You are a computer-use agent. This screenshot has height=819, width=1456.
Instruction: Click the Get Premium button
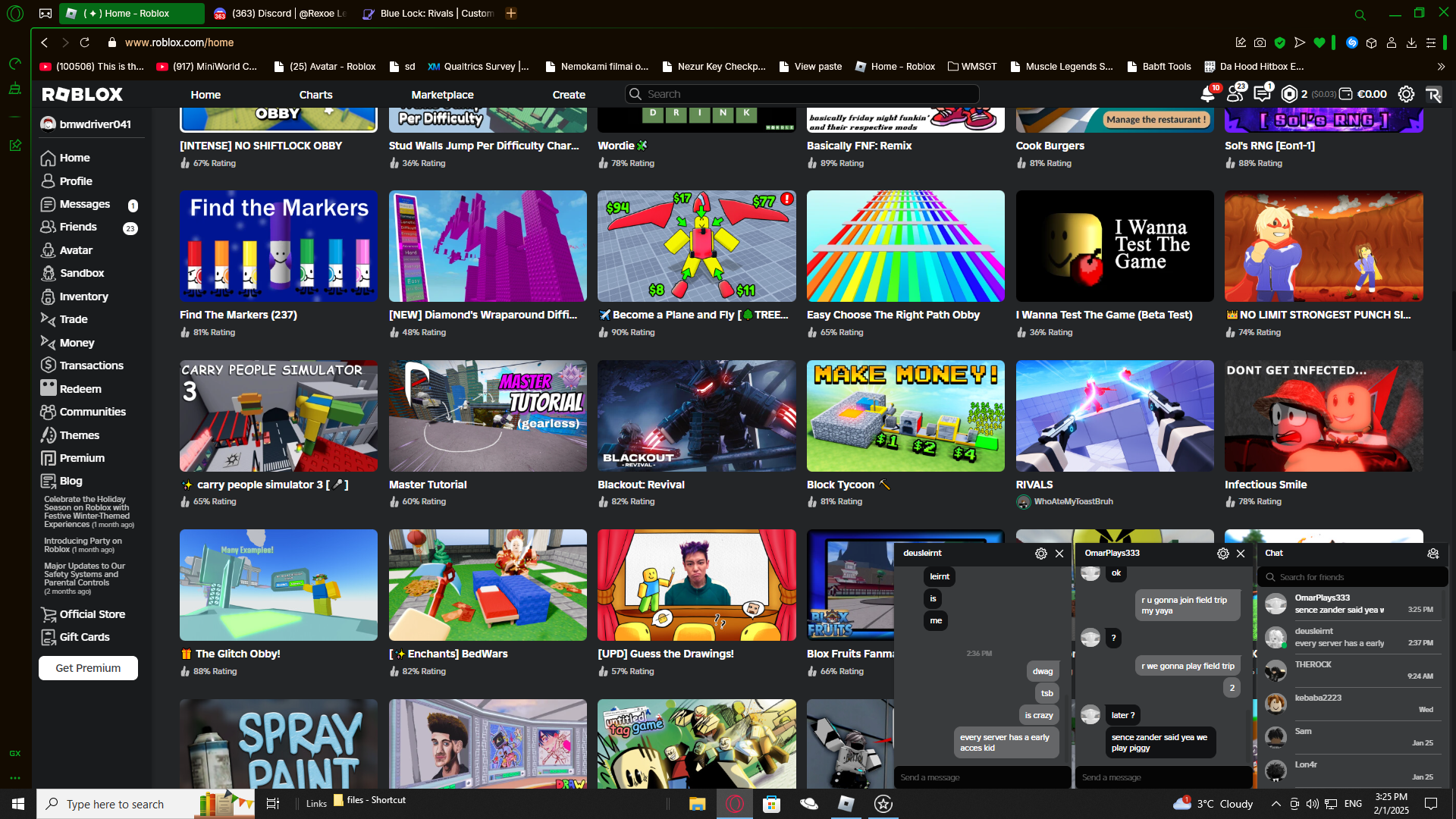click(88, 668)
